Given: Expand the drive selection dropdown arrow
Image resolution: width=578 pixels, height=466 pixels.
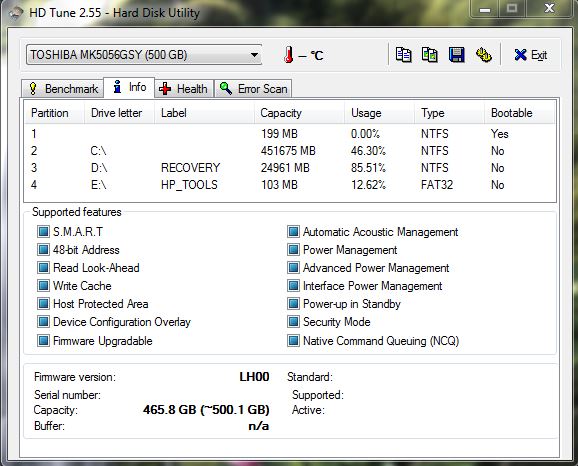Looking at the screenshot, I should pos(254,55).
